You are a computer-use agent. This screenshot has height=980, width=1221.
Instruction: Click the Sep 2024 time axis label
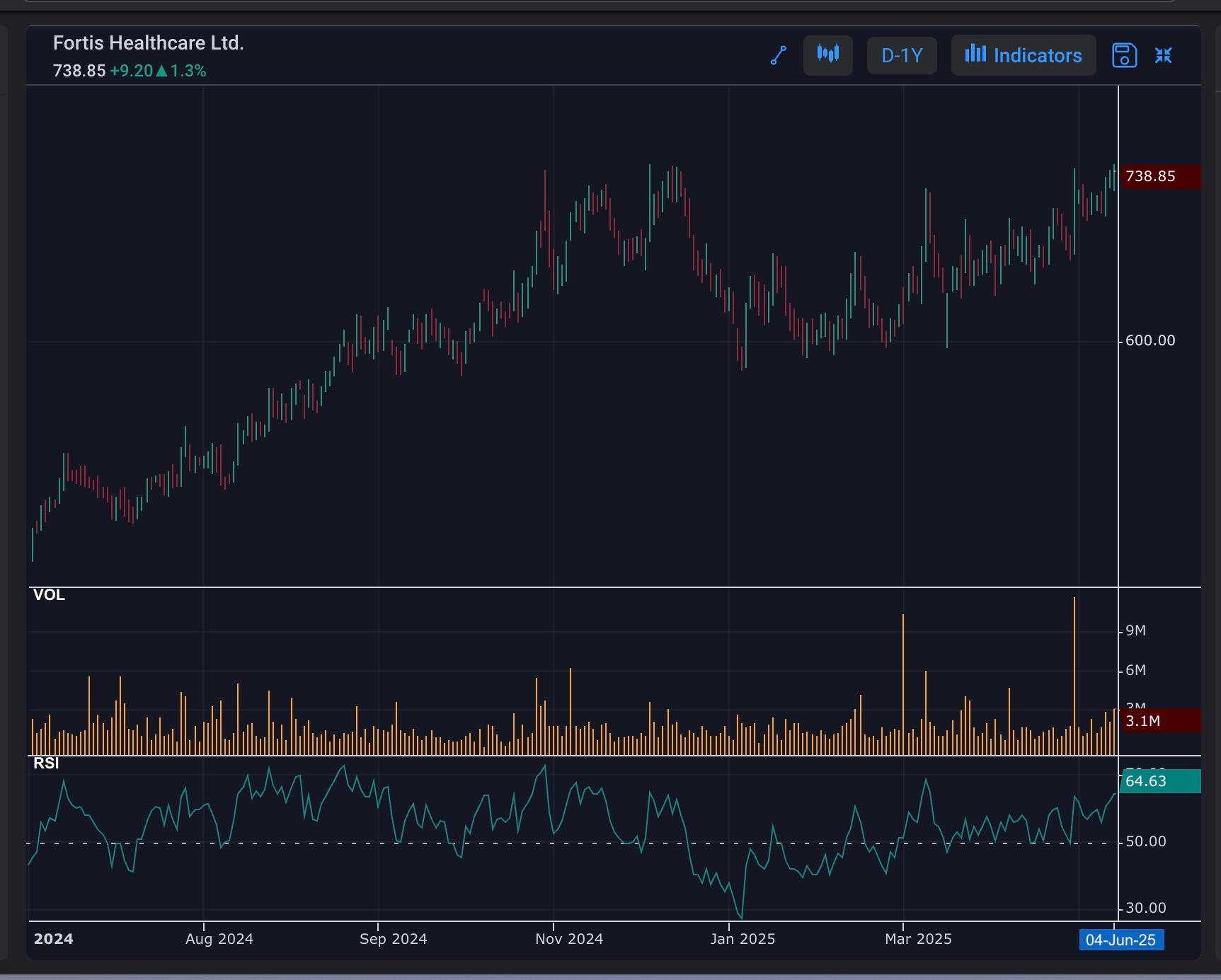(x=394, y=939)
